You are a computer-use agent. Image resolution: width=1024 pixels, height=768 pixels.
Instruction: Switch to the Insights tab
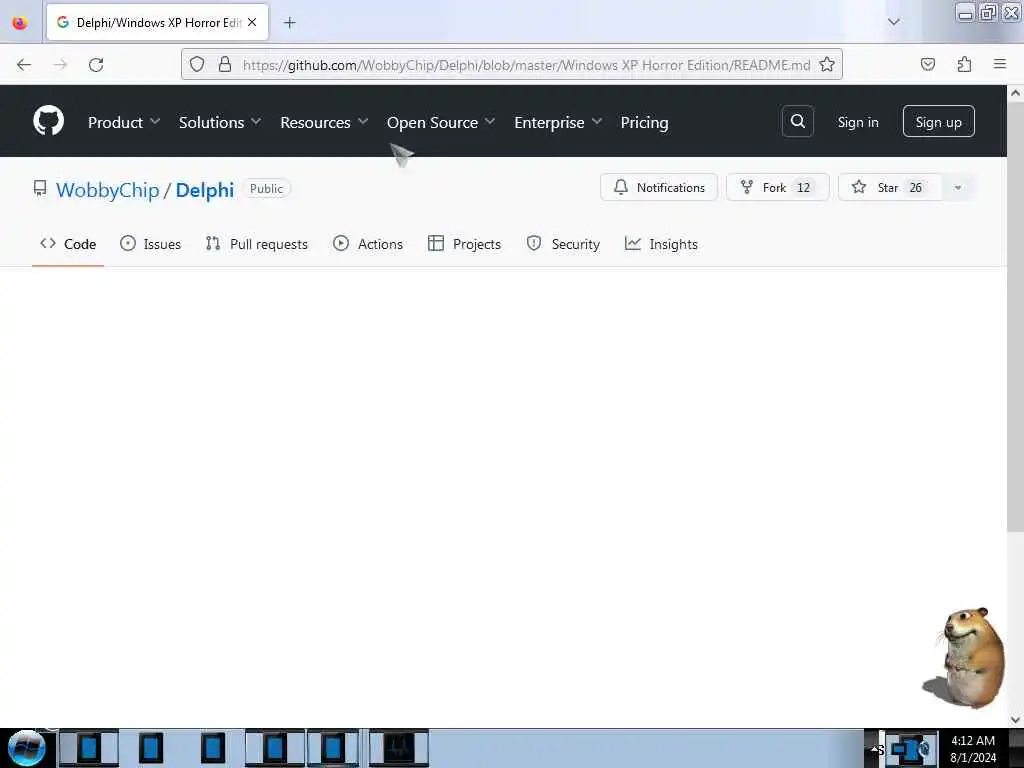tap(661, 244)
